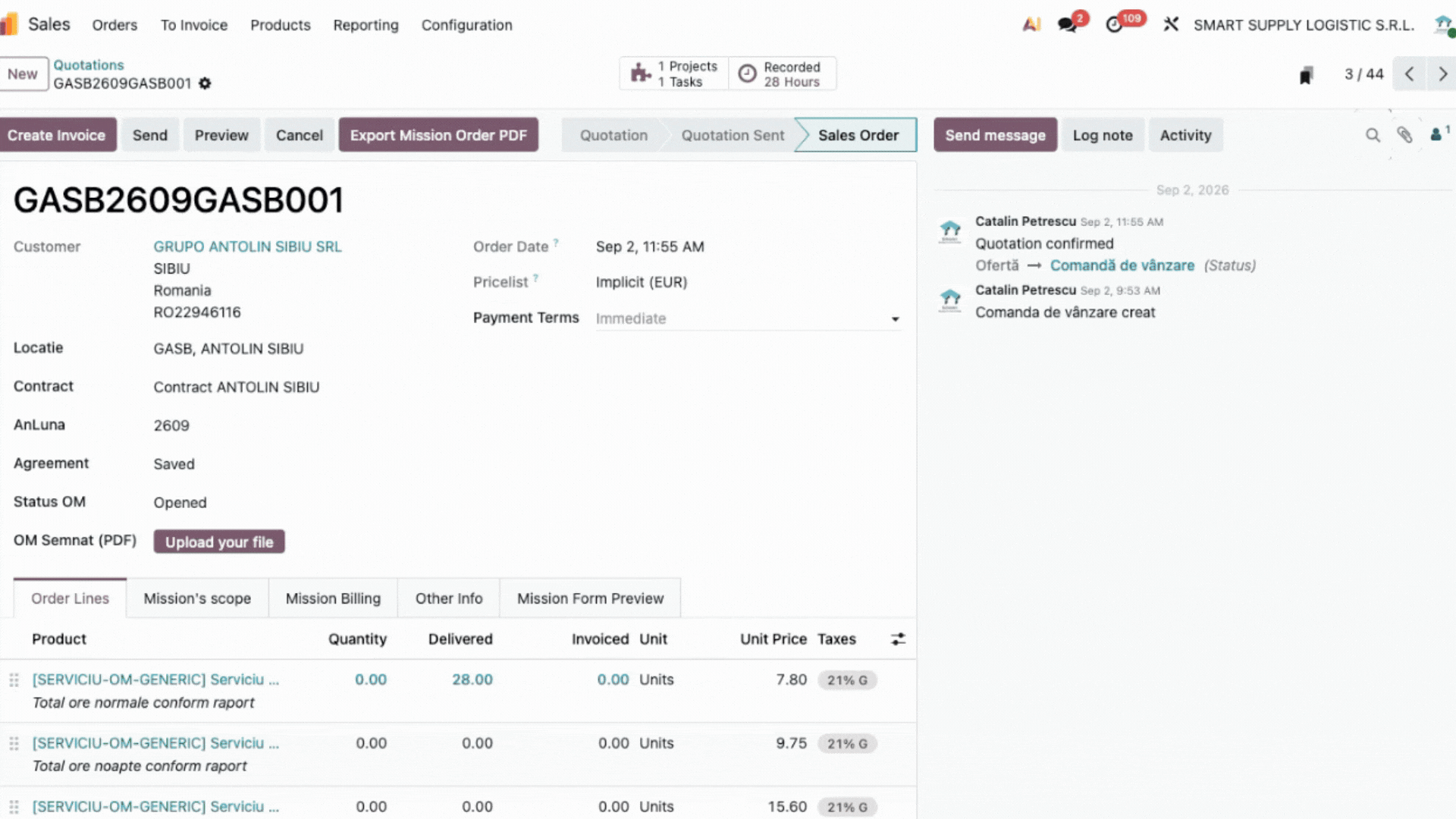Viewport: 1456px width, 819px height.
Task: Go to next record arrow
Action: pos(1442,74)
